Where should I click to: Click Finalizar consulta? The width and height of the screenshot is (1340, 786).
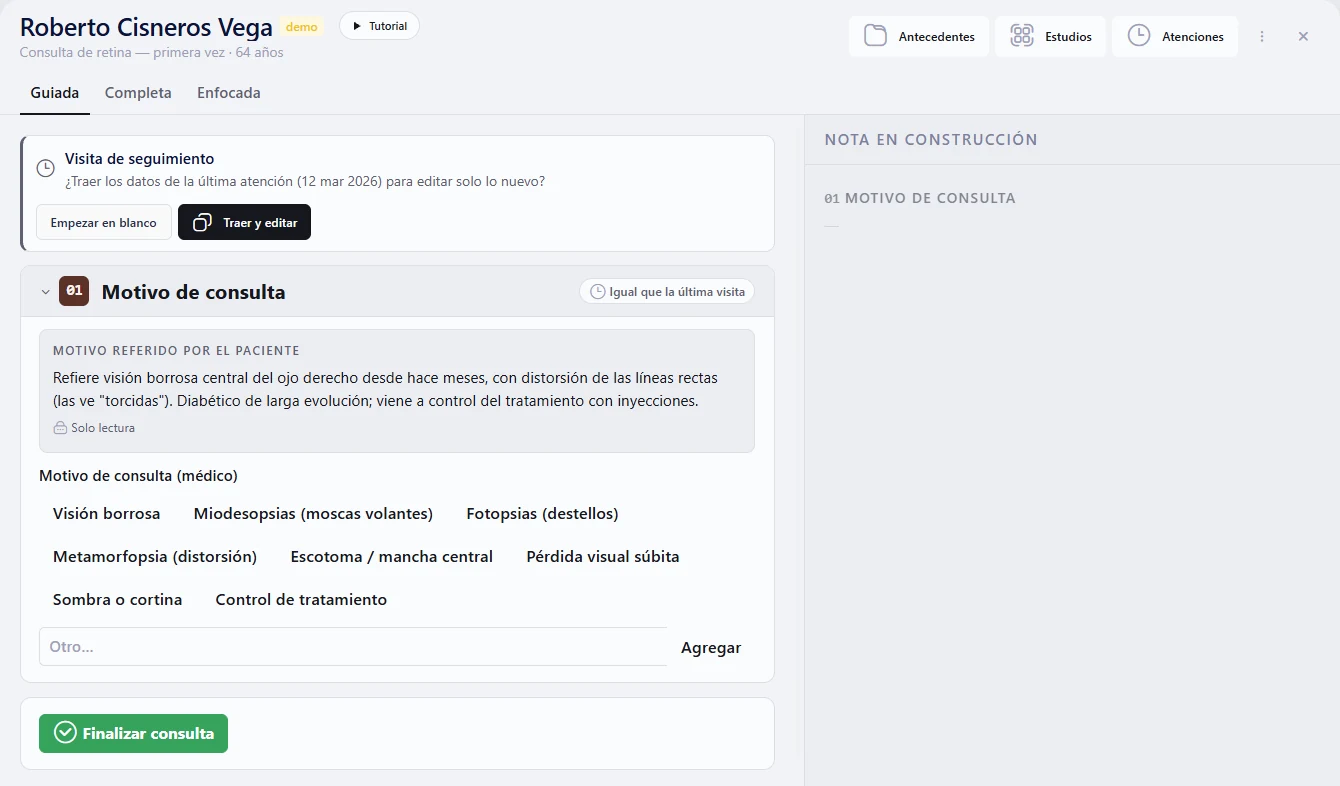(x=133, y=733)
